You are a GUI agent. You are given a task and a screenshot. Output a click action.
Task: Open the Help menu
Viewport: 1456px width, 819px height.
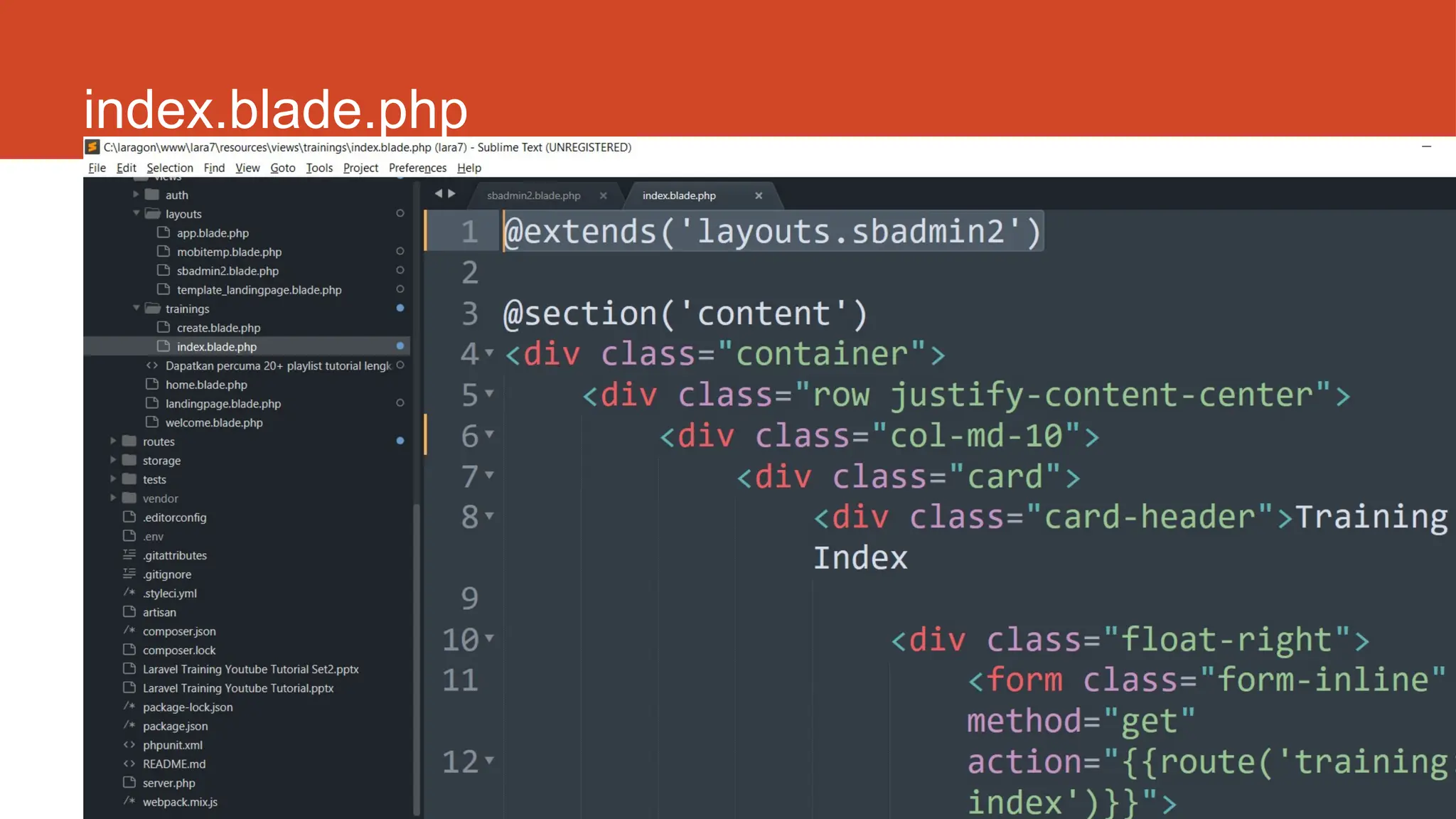pyautogui.click(x=469, y=168)
